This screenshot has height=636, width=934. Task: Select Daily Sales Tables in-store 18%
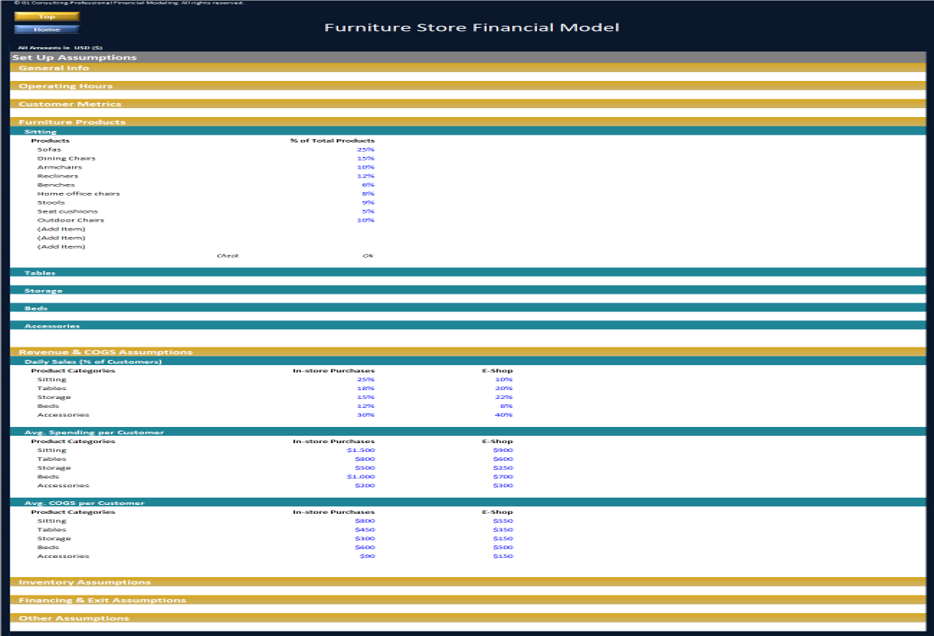365,388
